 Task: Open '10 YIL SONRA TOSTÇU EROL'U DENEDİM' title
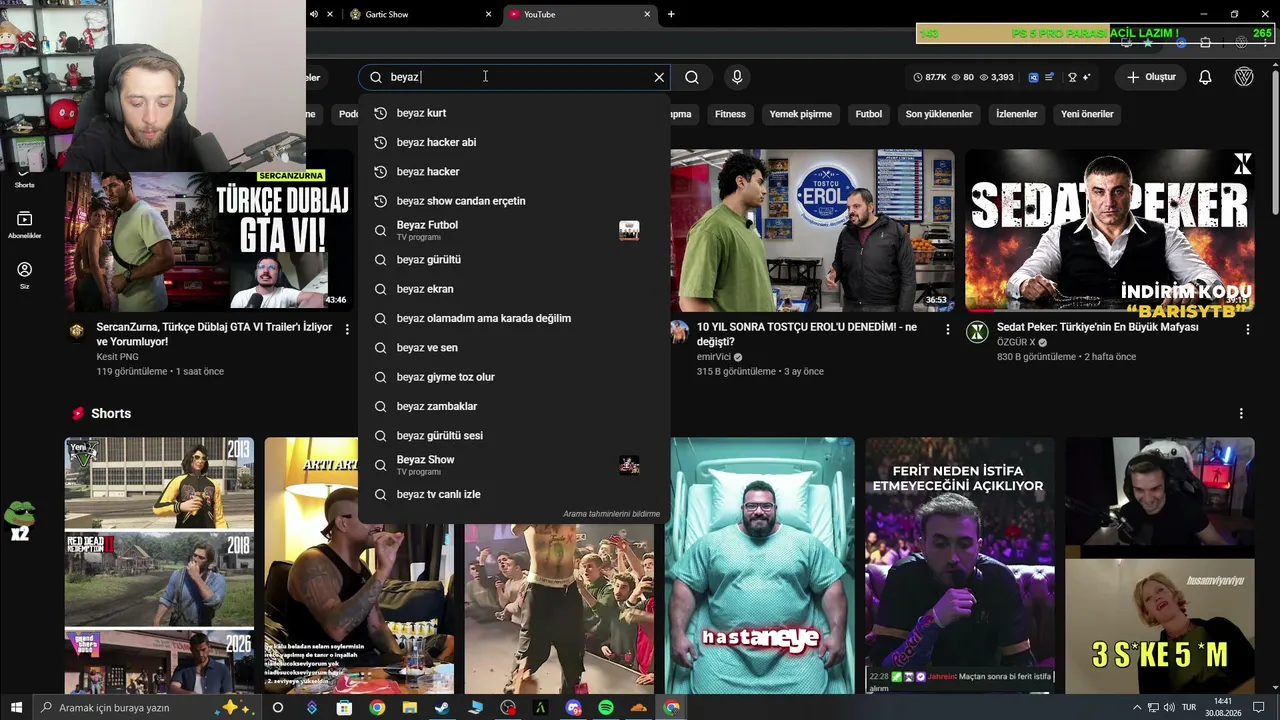[807, 334]
